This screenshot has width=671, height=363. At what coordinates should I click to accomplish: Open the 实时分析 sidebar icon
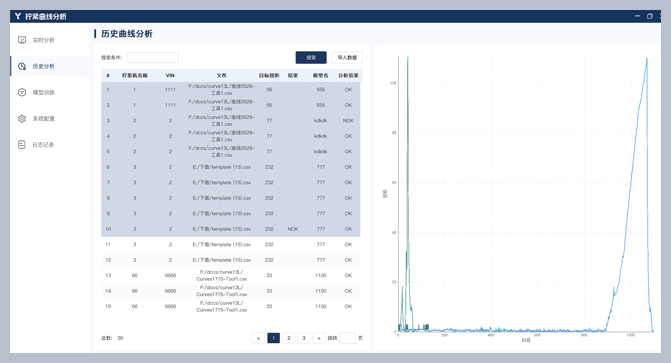tap(22, 40)
